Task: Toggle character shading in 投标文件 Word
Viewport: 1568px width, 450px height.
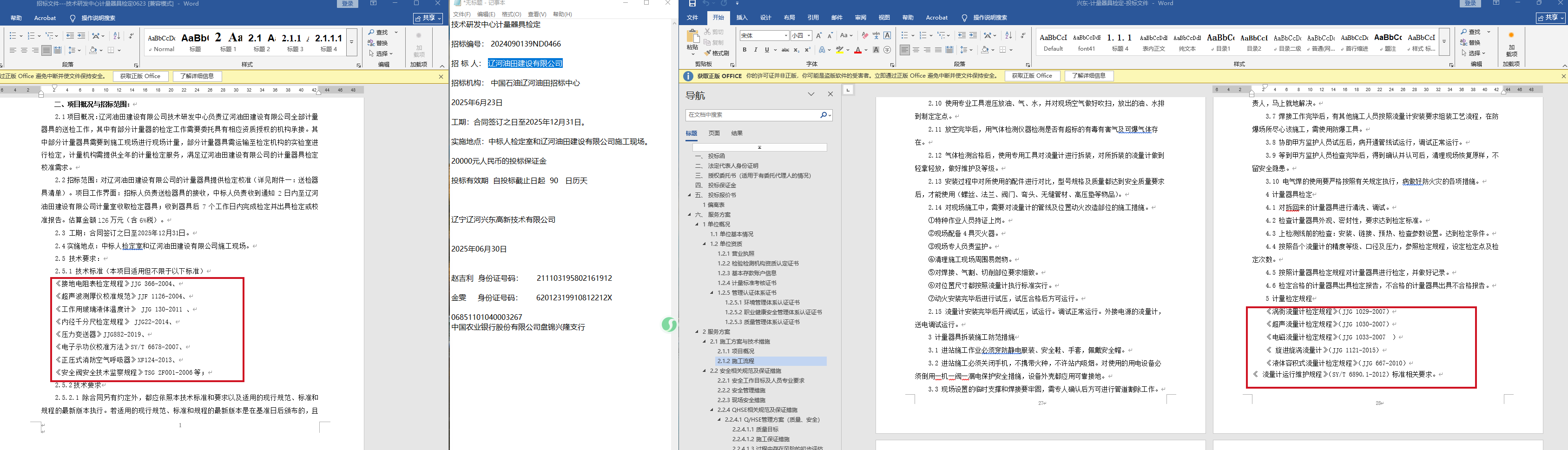Action: tap(876, 50)
